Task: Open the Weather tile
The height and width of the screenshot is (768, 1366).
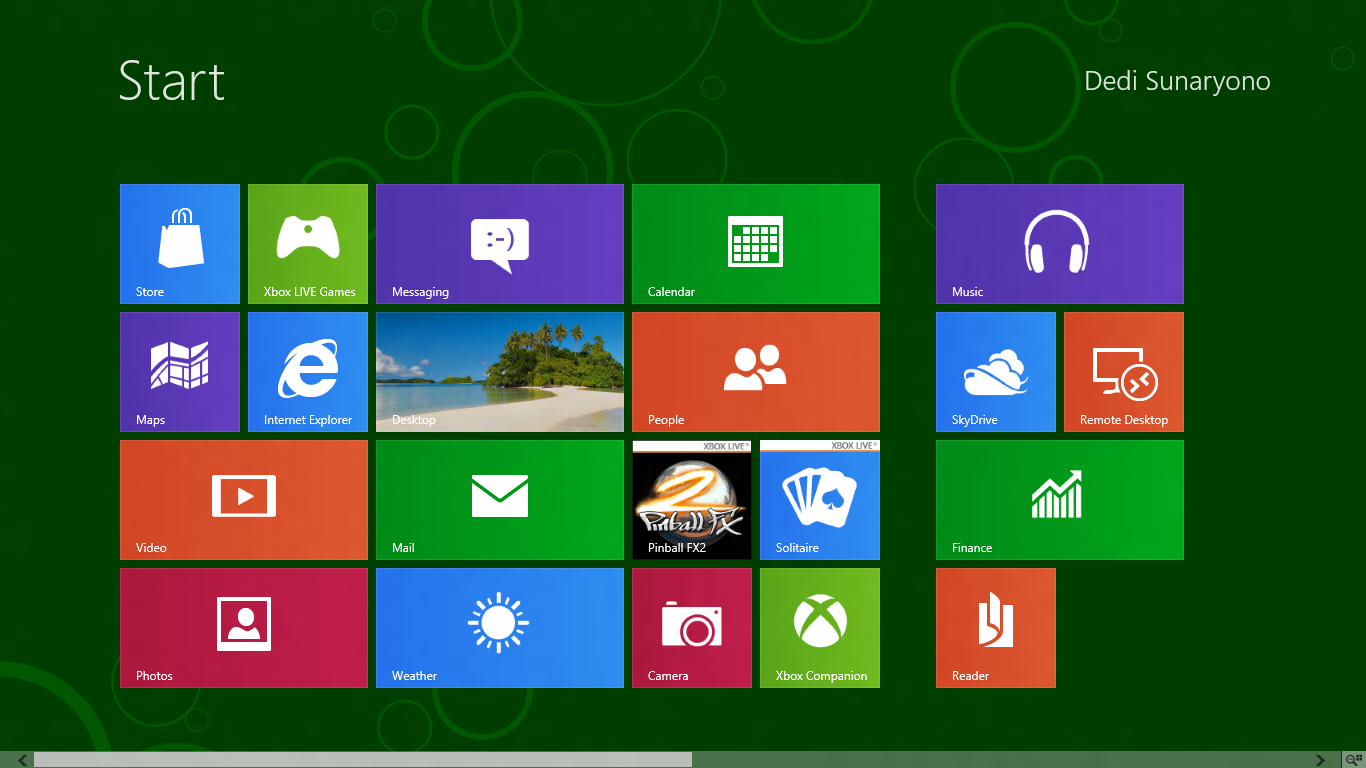Action: click(500, 628)
